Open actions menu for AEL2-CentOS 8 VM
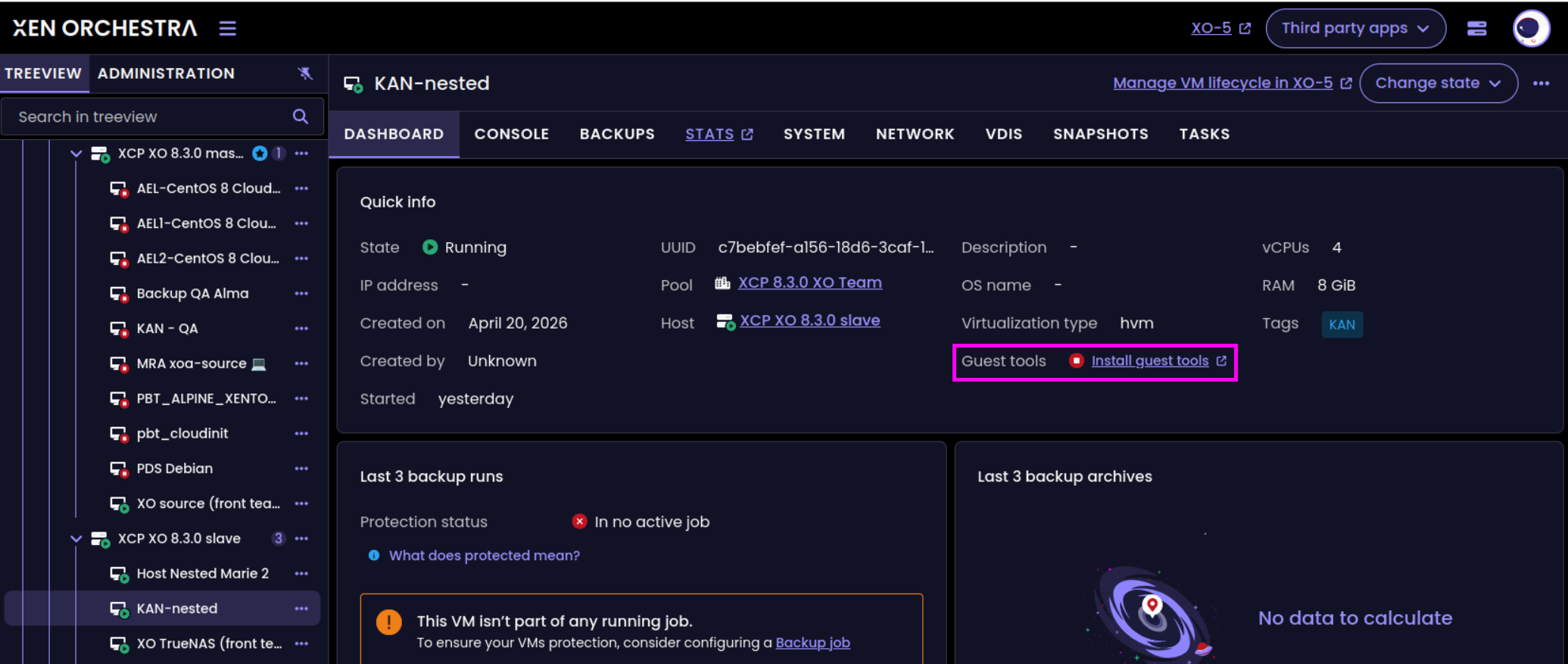The image size is (1568, 664). [301, 258]
